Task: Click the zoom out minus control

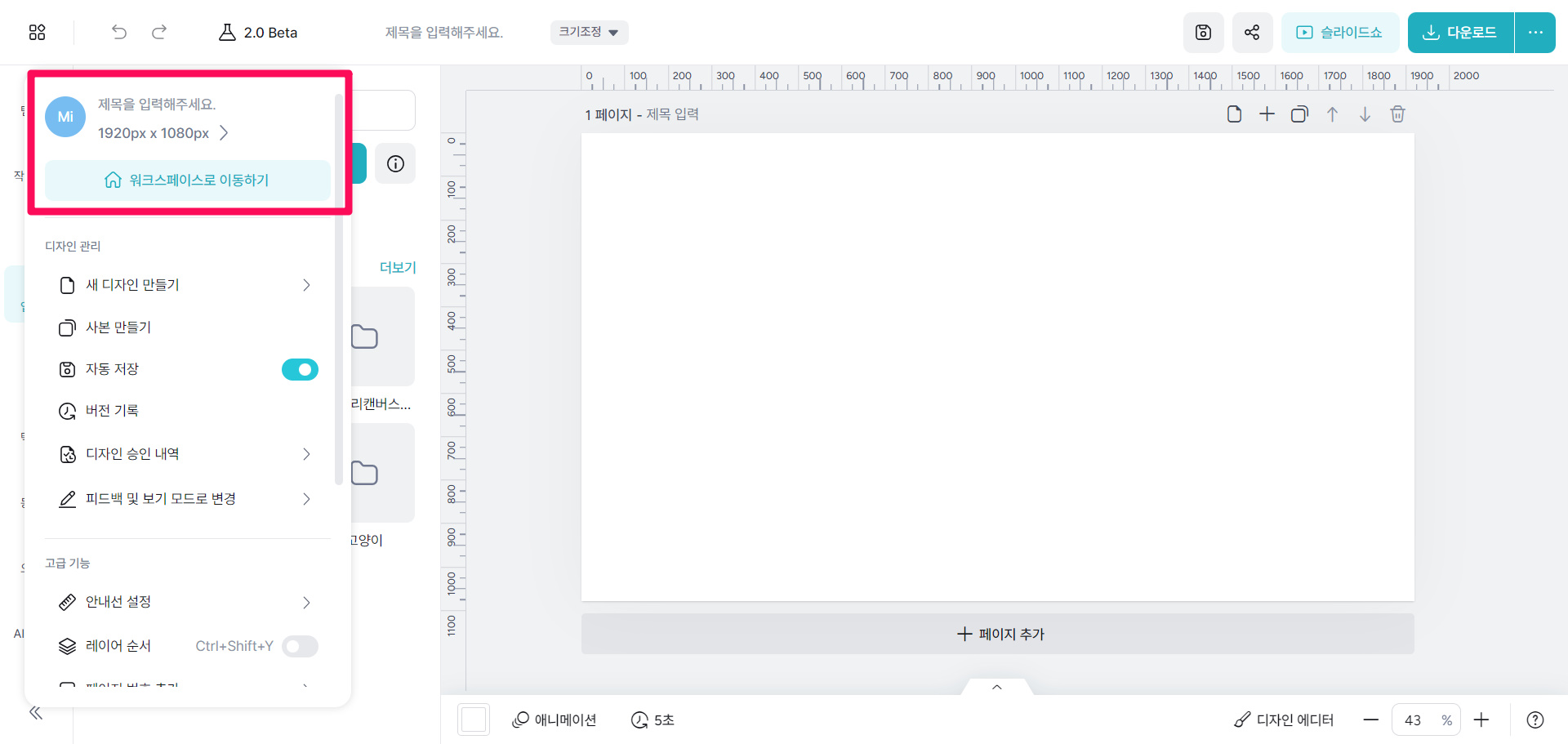Action: [1370, 719]
